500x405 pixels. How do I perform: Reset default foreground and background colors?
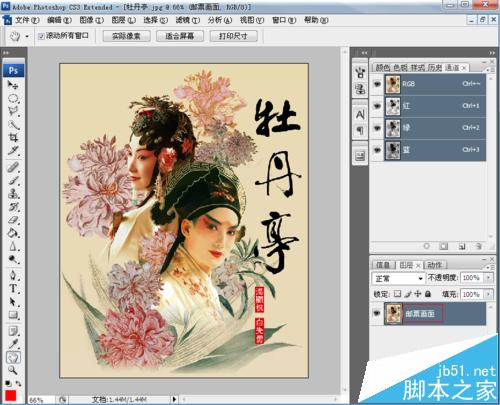click(8, 383)
